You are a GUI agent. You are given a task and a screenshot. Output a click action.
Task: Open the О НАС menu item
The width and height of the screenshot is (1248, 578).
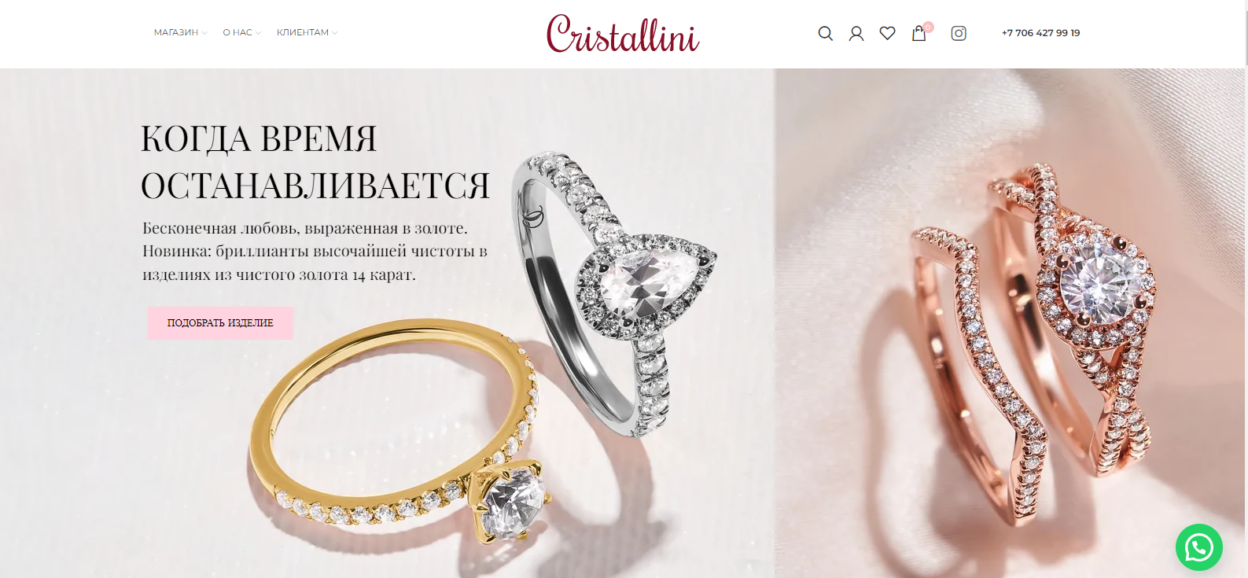(x=237, y=33)
